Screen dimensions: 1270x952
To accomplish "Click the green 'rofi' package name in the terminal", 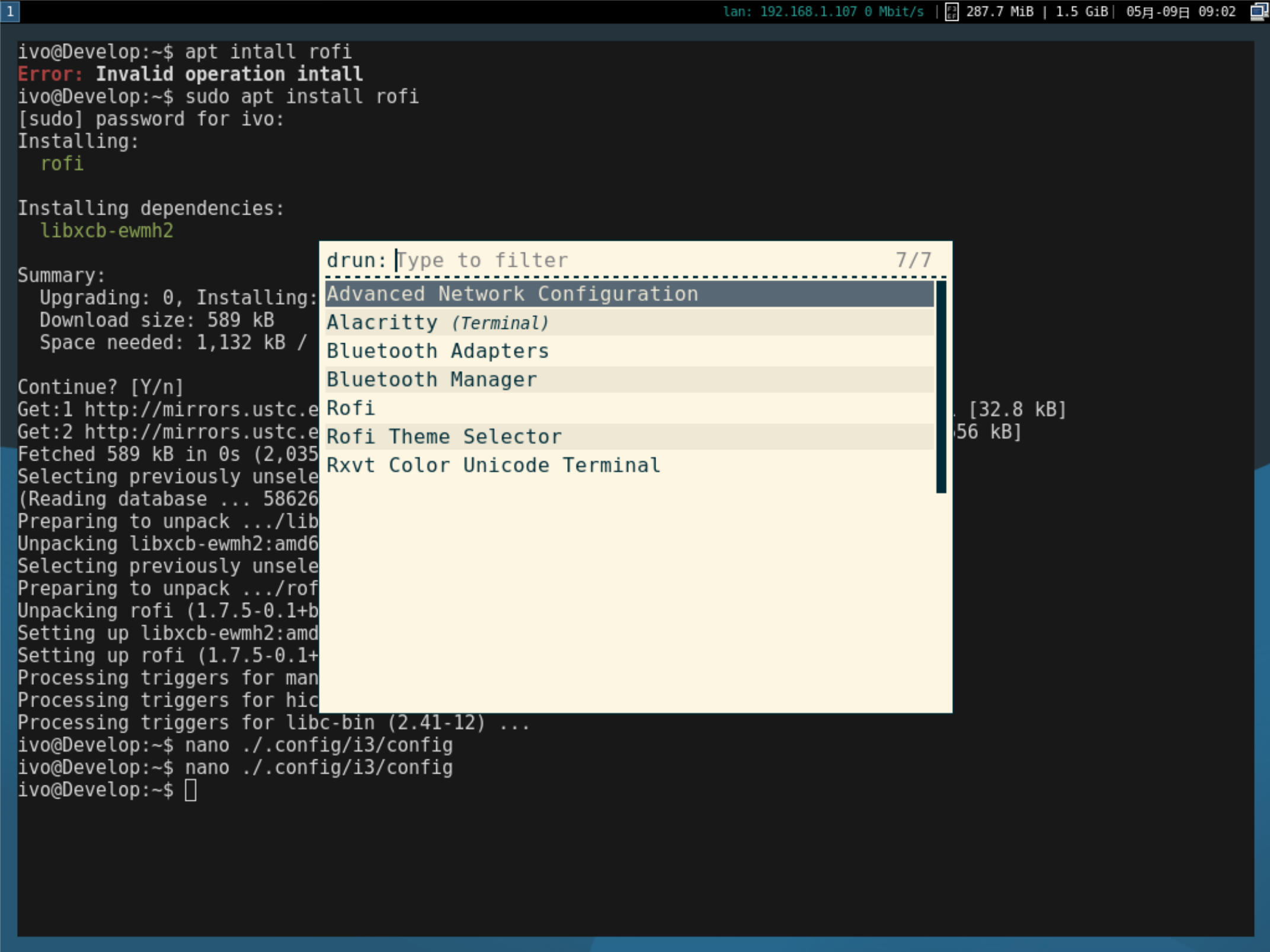I will 62,164.
